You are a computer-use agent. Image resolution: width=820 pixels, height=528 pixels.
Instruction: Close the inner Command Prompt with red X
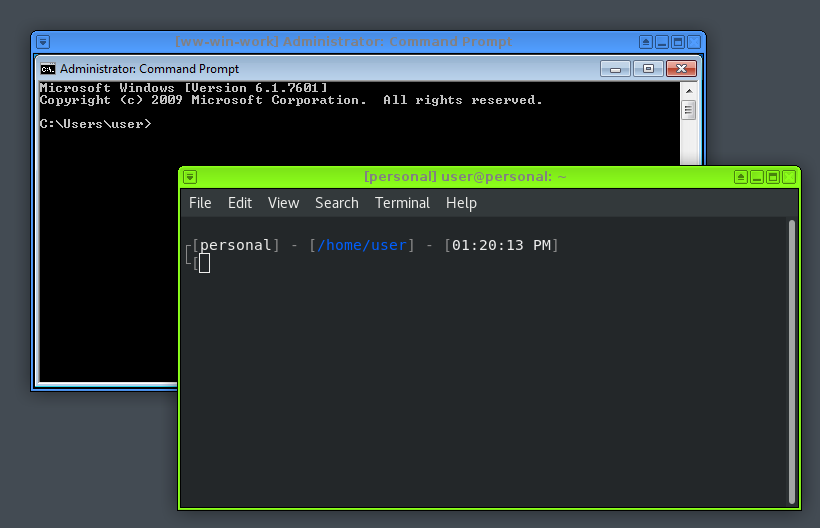[681, 69]
